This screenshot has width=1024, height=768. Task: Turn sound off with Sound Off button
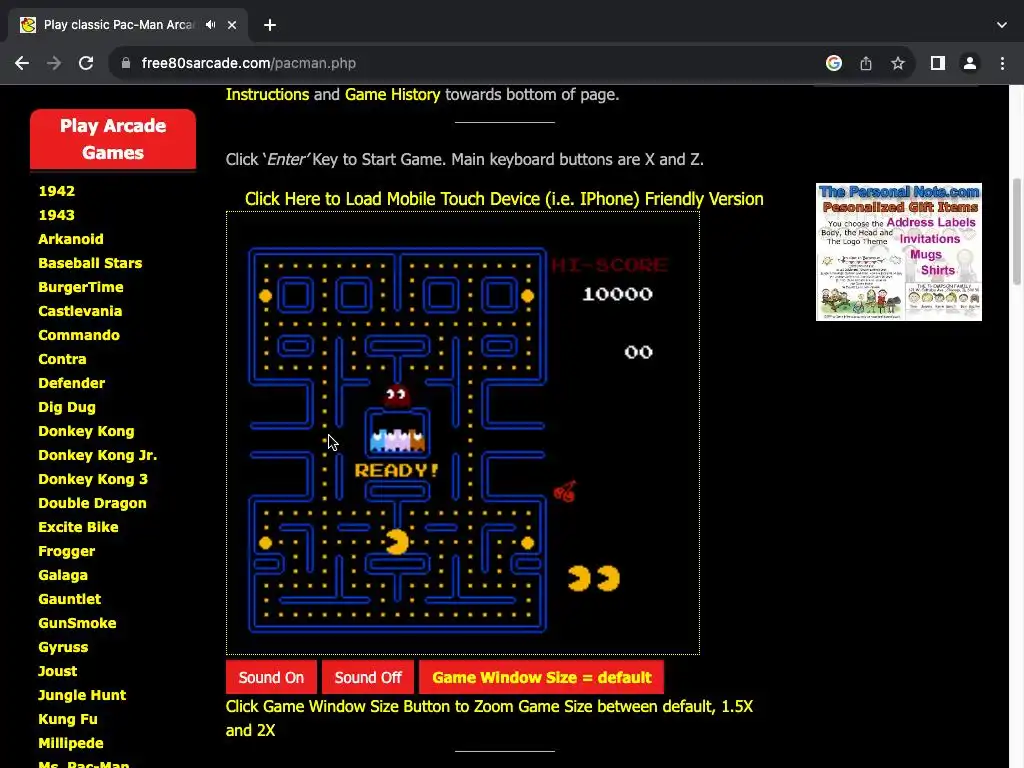[368, 677]
